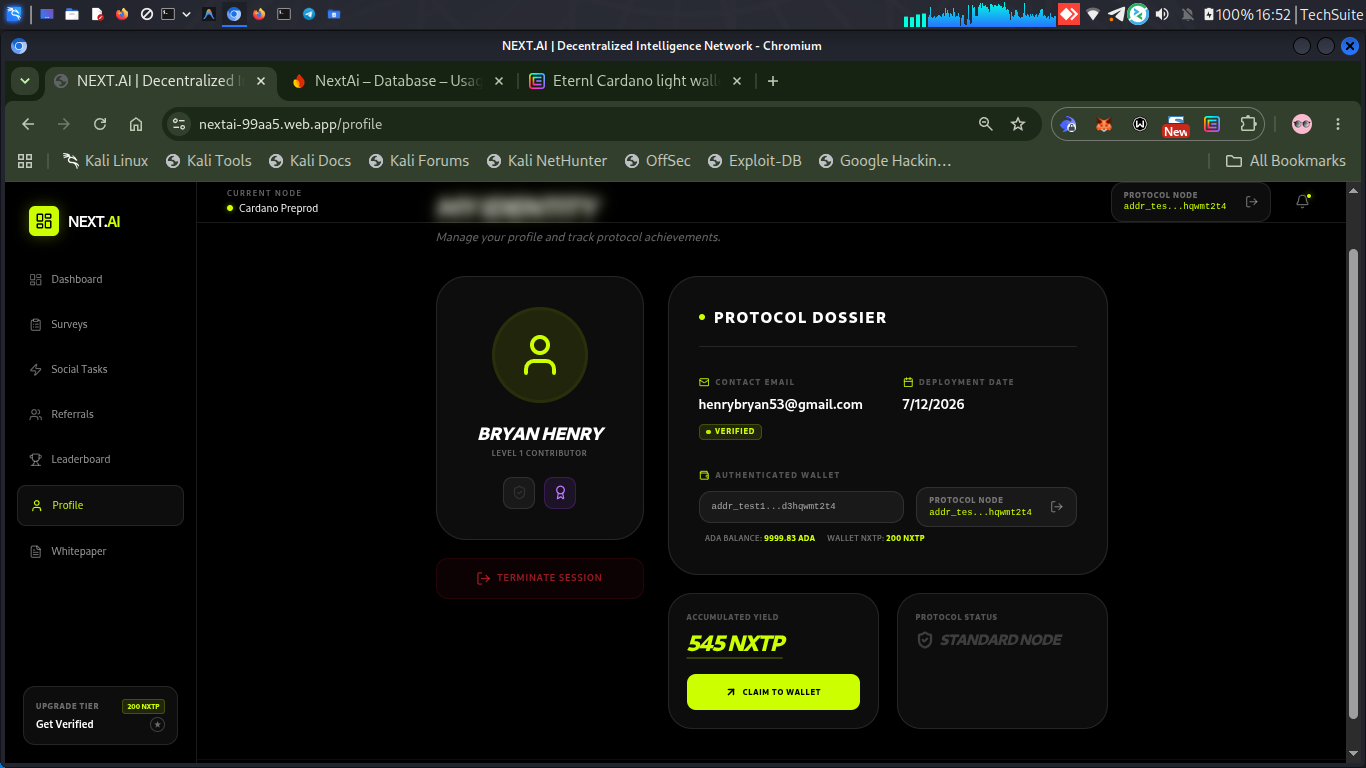Open the Kali applications menu icon
This screenshot has width=1366, height=768.
tap(13, 14)
